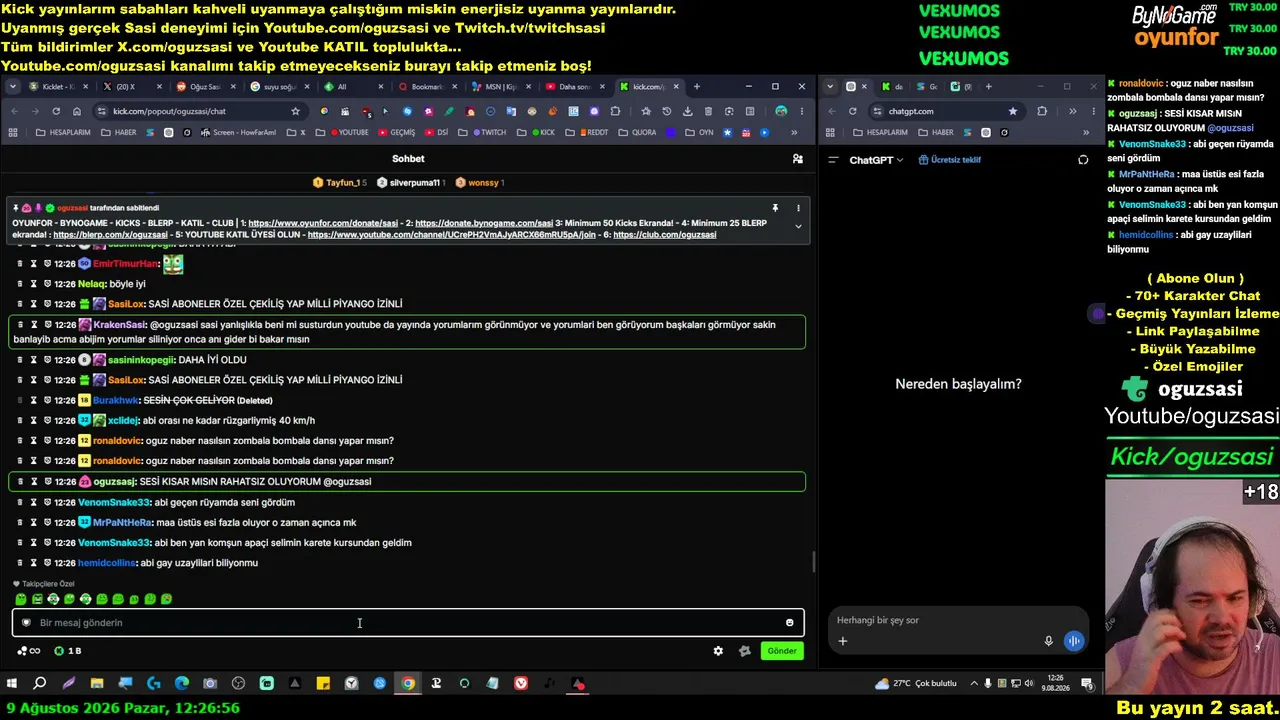Click the chat identity shield icon in the message box

coord(27,623)
